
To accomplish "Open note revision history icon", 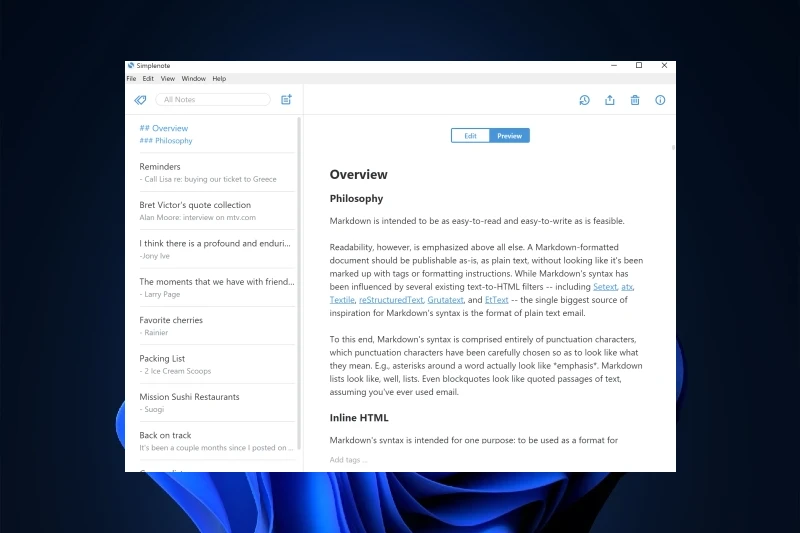I will 584,100.
